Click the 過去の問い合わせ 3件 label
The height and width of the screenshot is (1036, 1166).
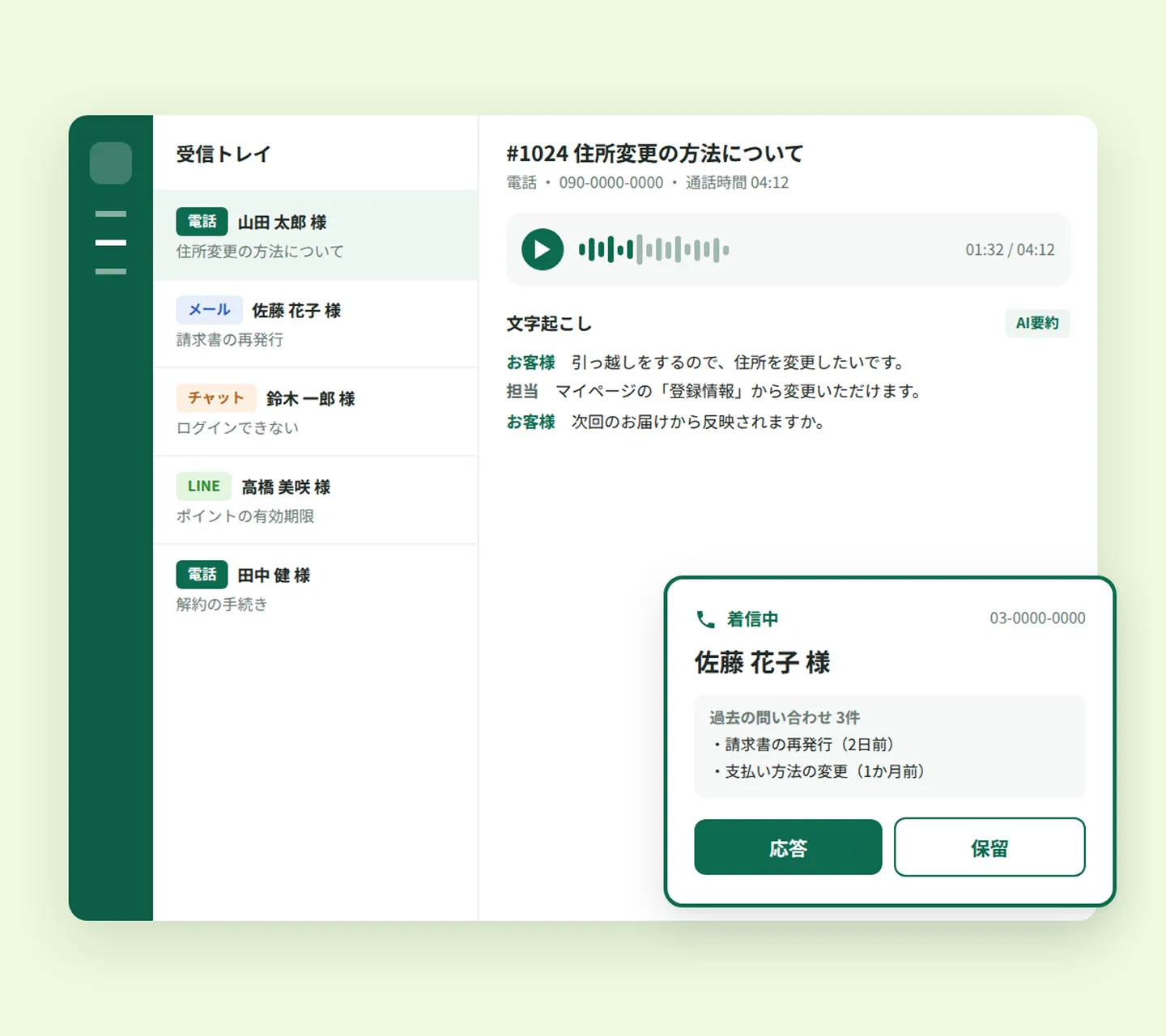tap(785, 717)
